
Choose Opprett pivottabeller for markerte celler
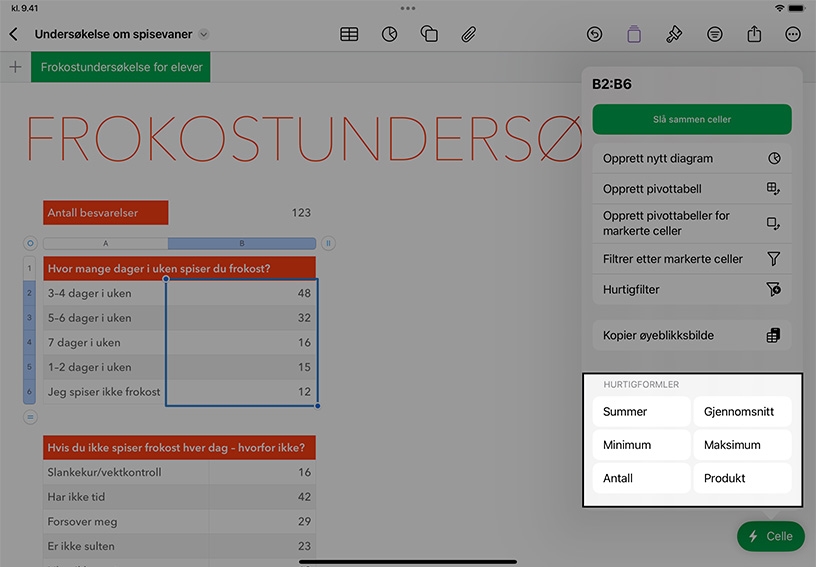[x=692, y=223]
